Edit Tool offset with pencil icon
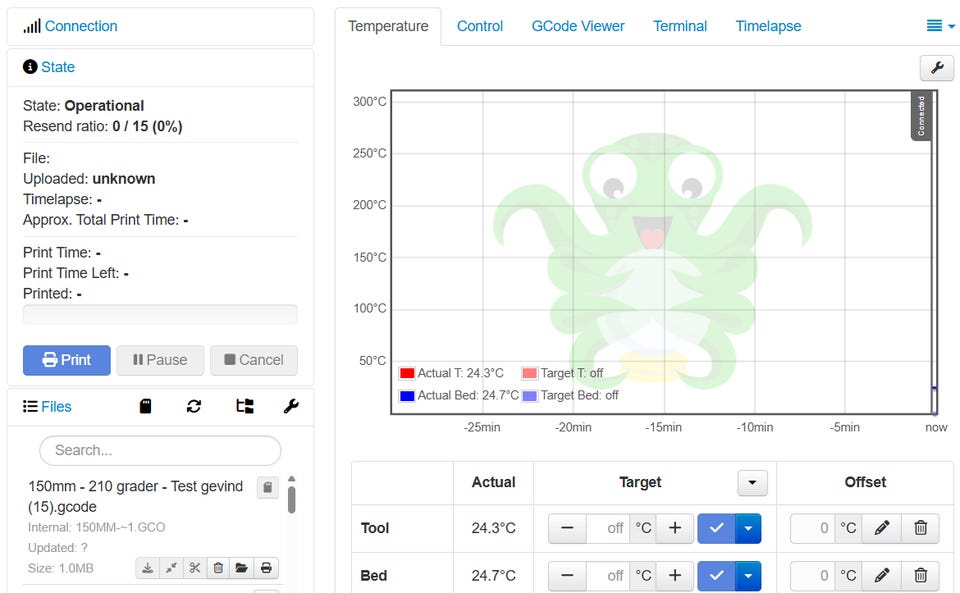The image size is (960, 593). (x=882, y=529)
